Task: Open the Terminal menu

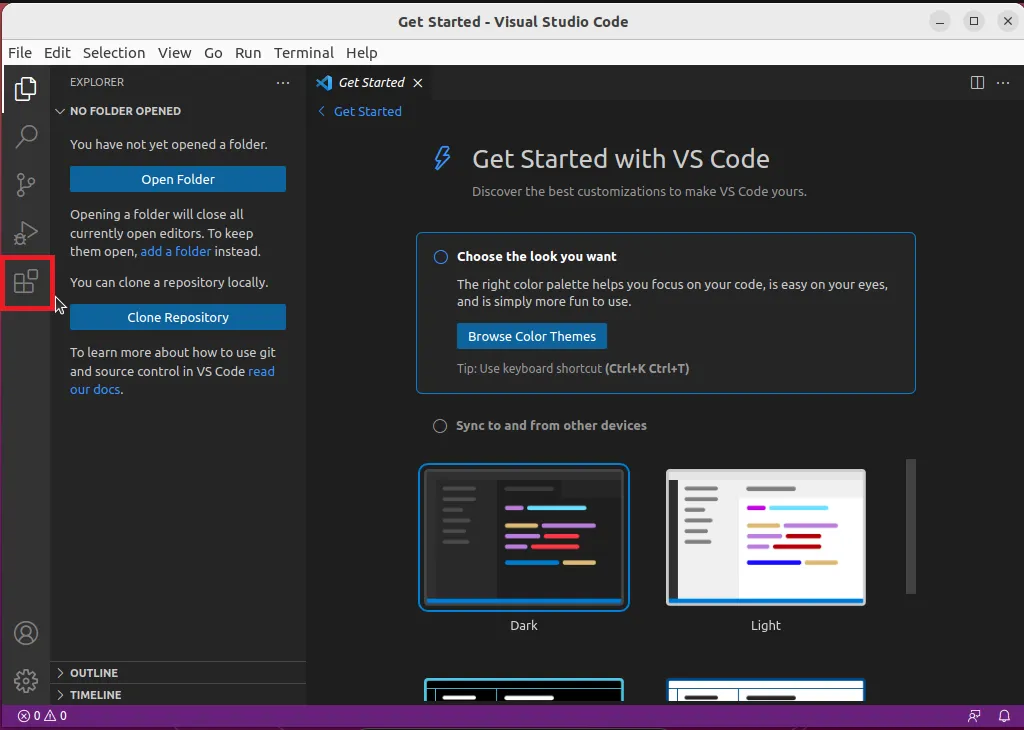Action: click(304, 53)
